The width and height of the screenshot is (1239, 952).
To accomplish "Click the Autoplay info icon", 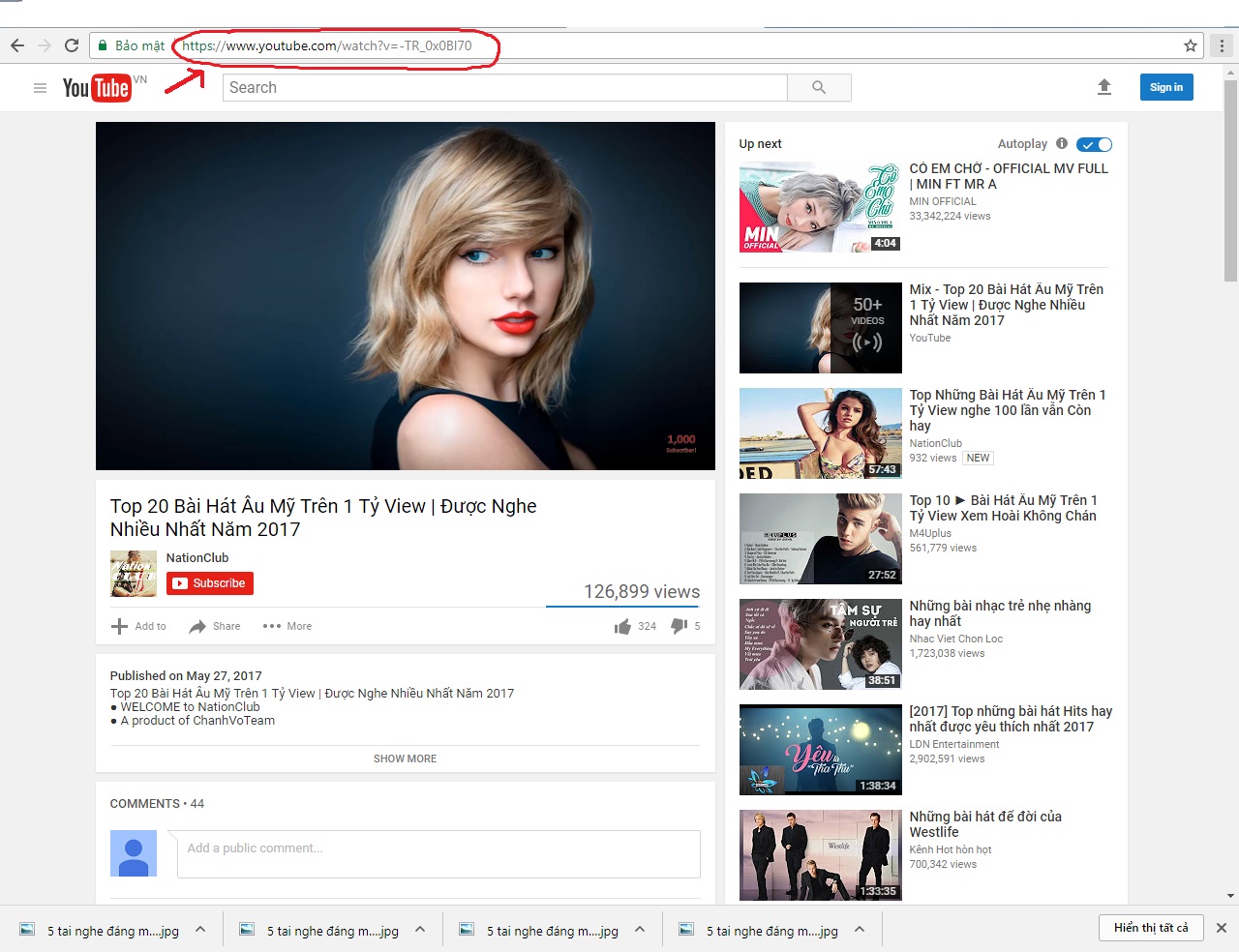I will tap(1062, 143).
